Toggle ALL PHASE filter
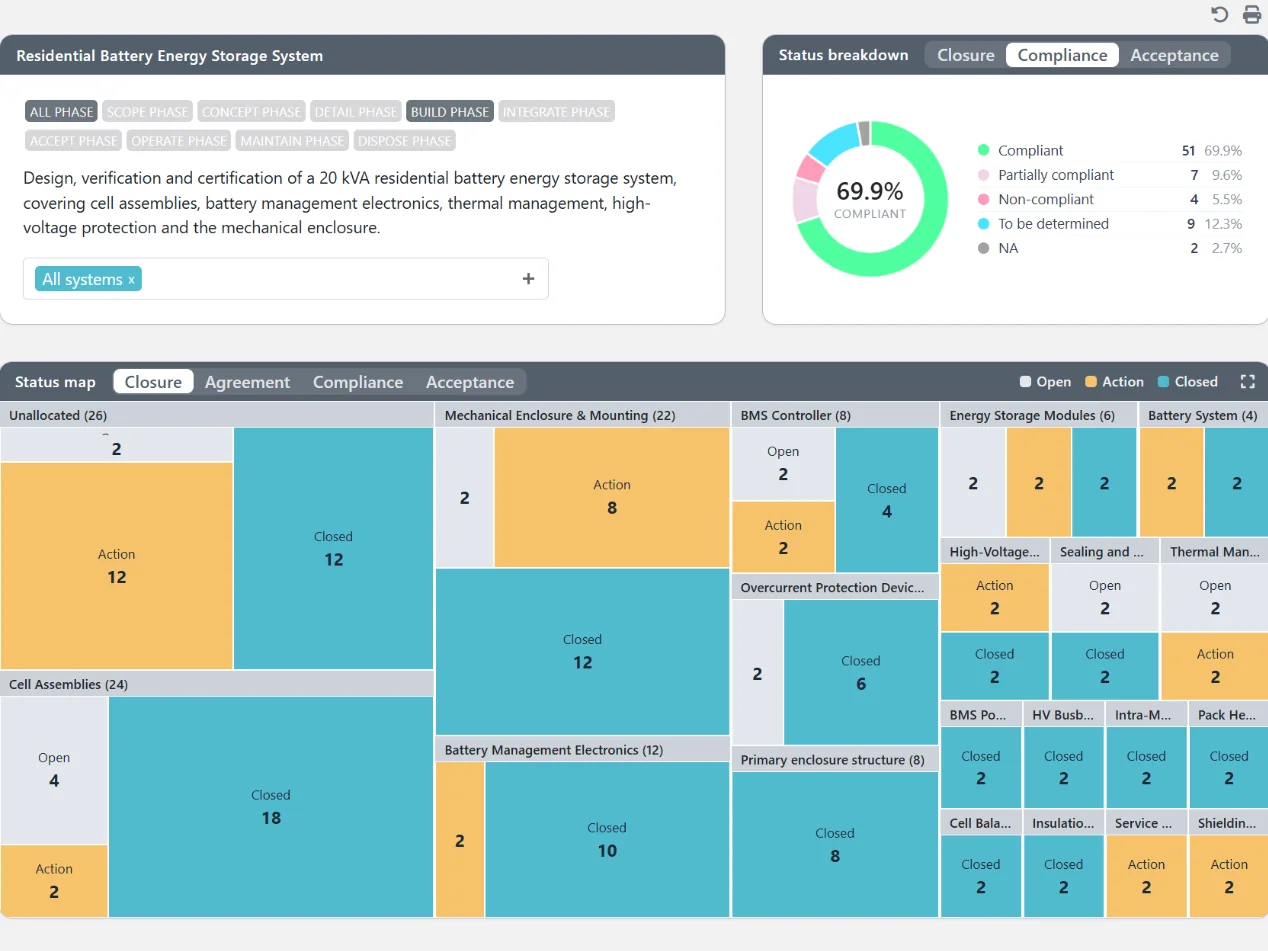1268x951 pixels. (x=61, y=112)
